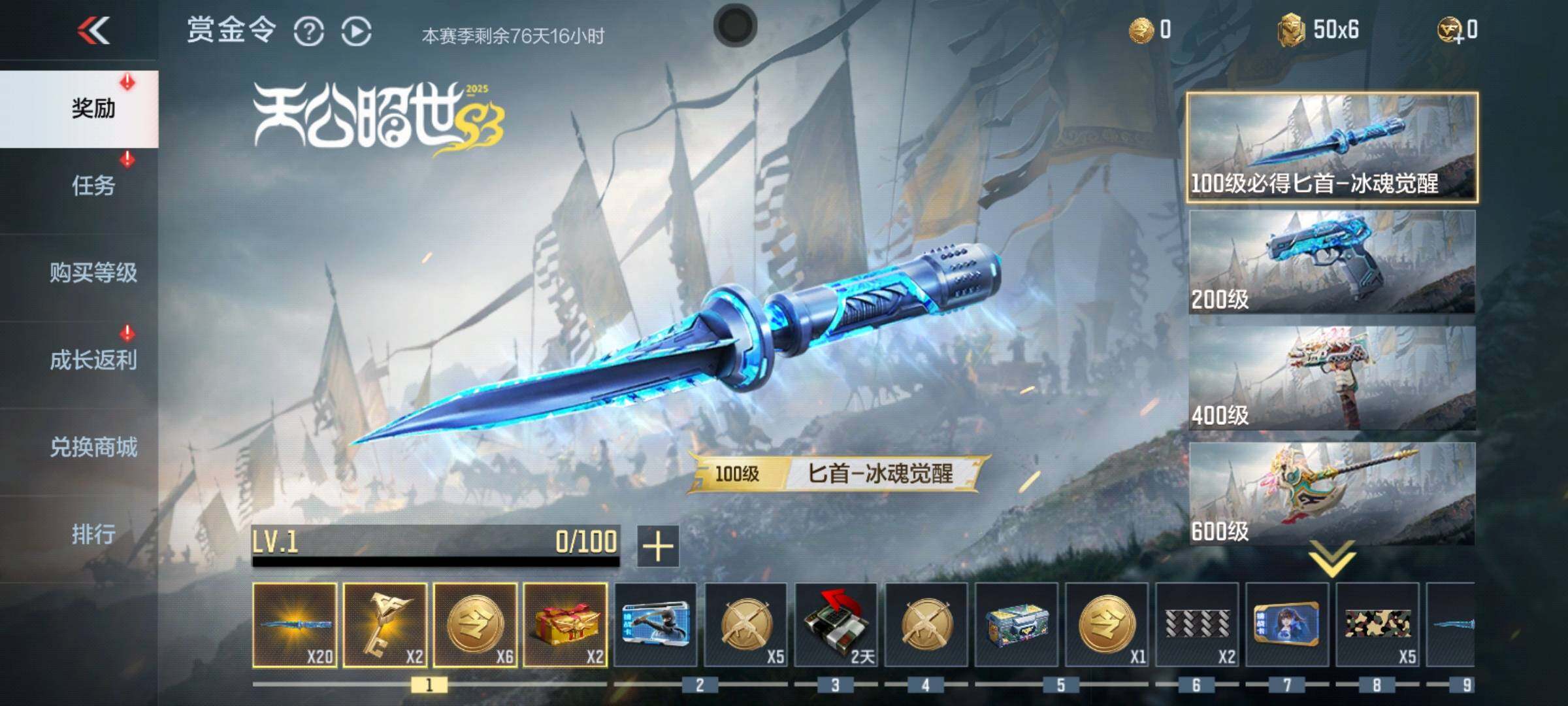Select the level-600 axe reward thumbnail
1568x706 pixels.
coord(1332,494)
